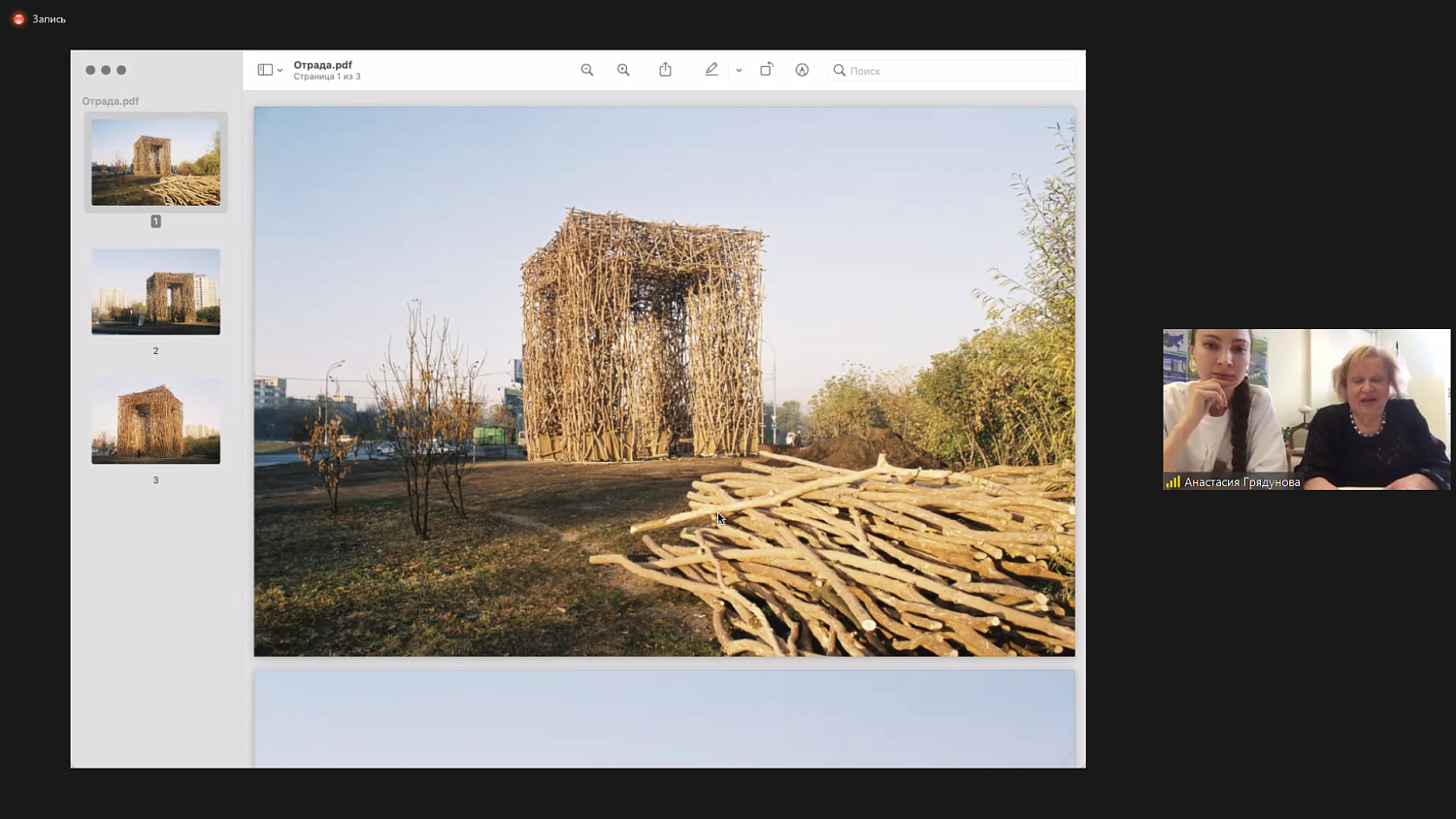1456x819 pixels.
Task: Click the main page 1 photo
Action: (665, 381)
